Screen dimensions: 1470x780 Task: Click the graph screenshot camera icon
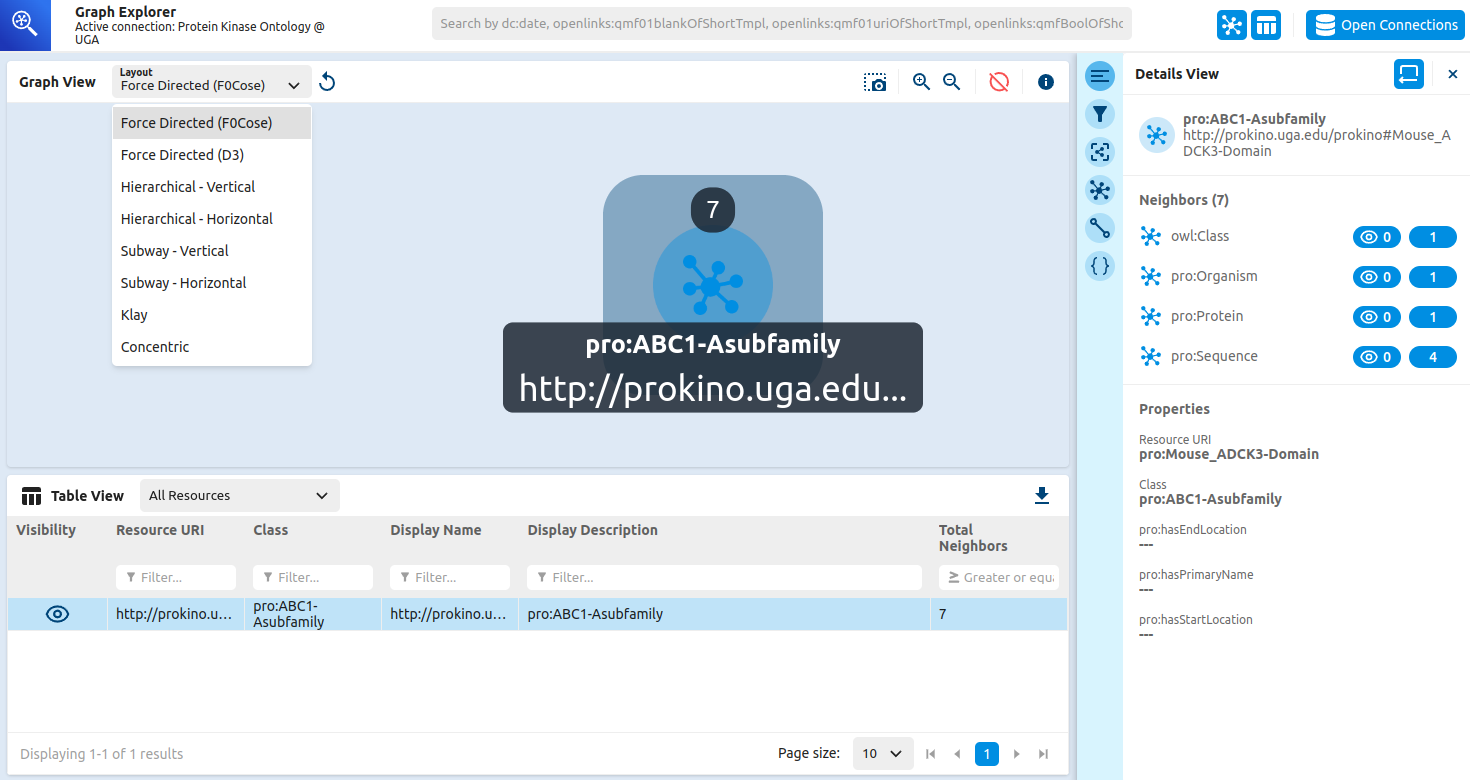(x=875, y=82)
